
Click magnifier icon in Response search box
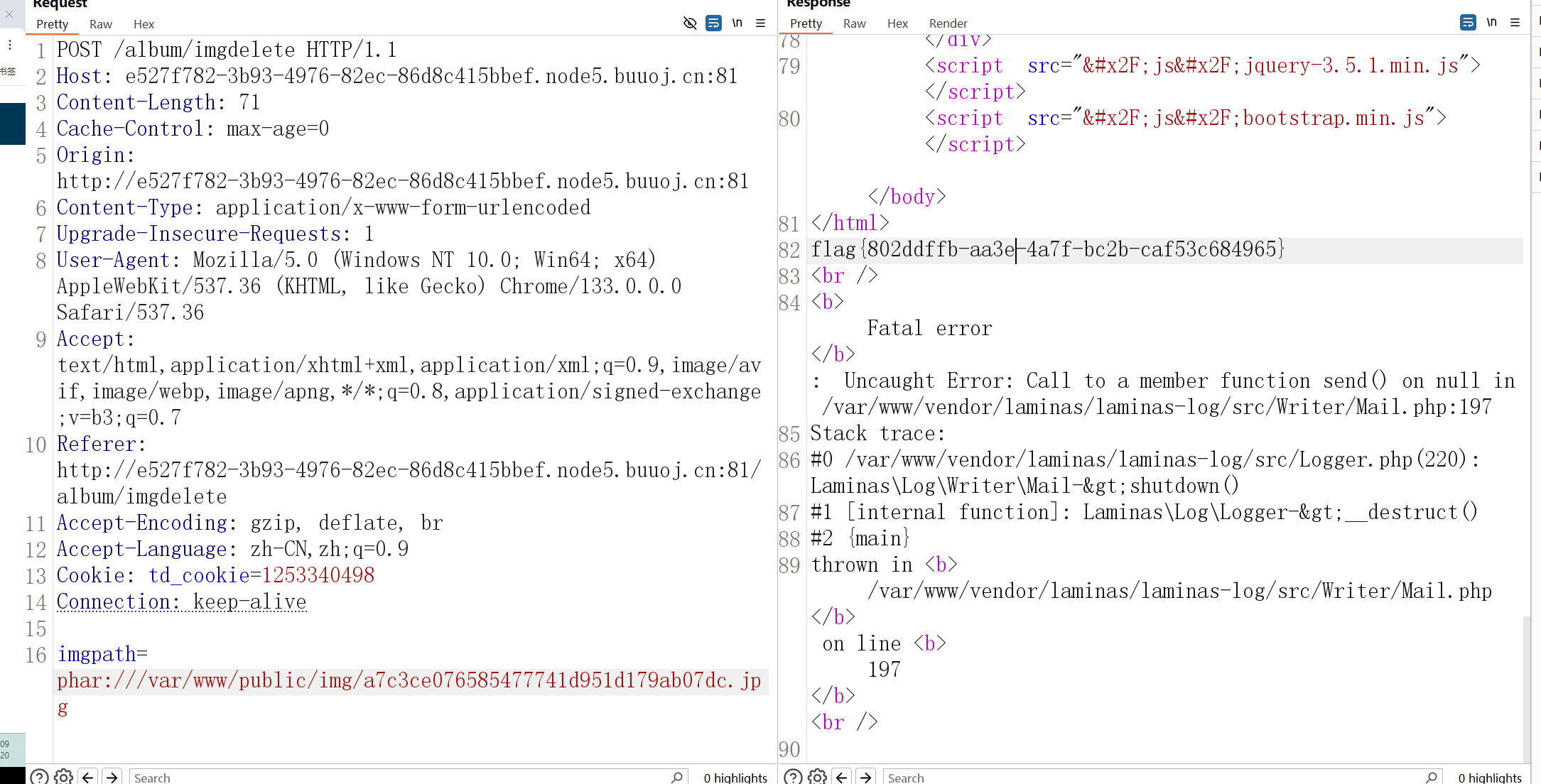(x=1431, y=778)
